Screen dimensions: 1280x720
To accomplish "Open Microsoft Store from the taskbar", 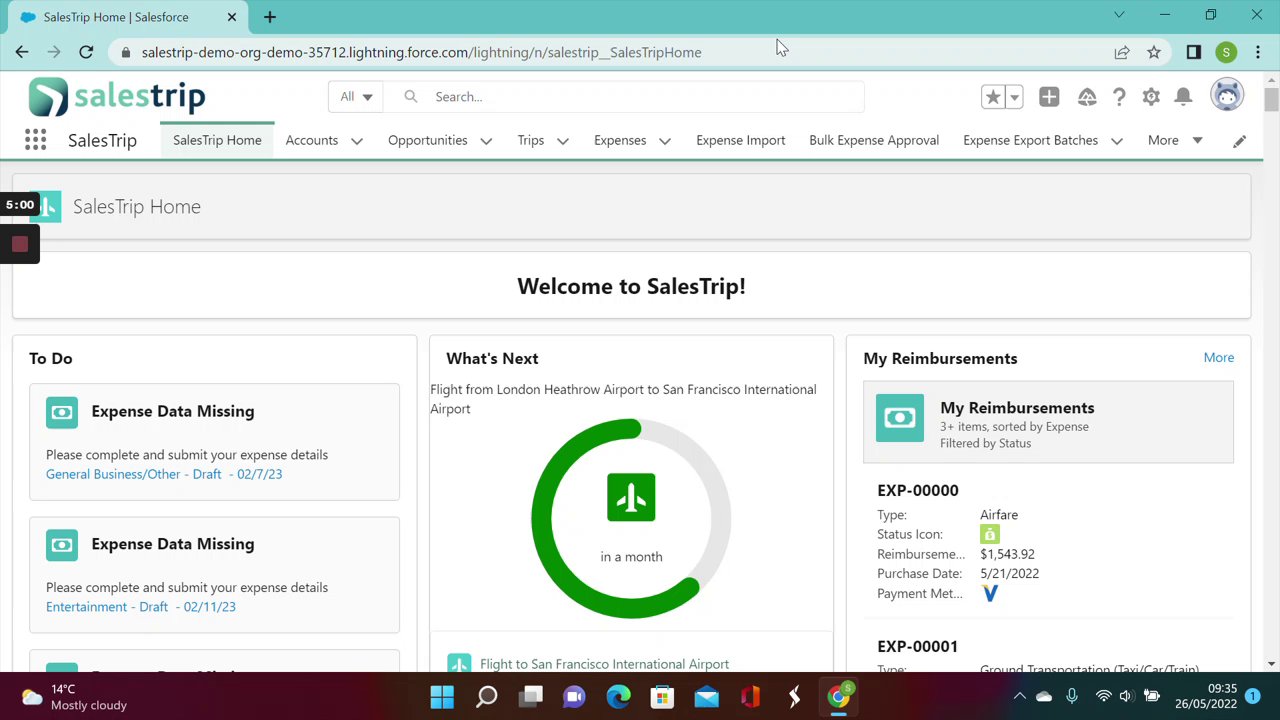I will coord(662,696).
